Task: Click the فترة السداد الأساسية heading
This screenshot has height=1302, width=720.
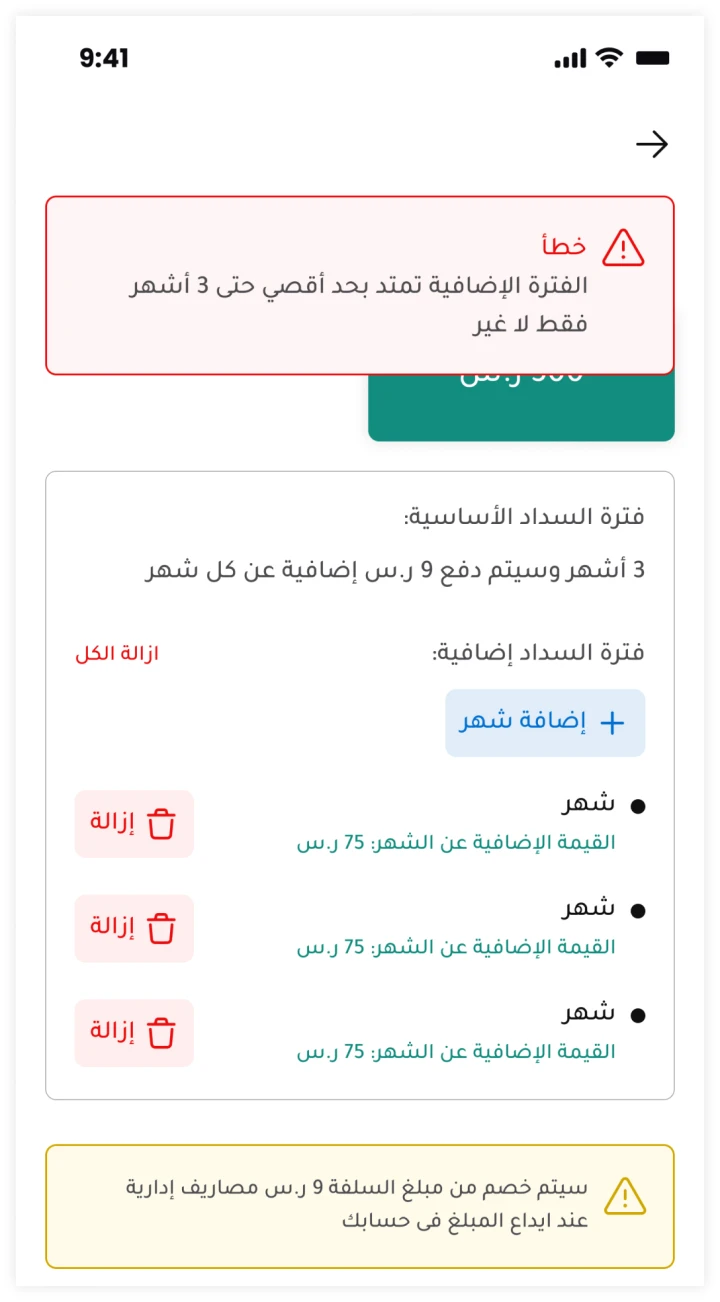Action: click(524, 517)
